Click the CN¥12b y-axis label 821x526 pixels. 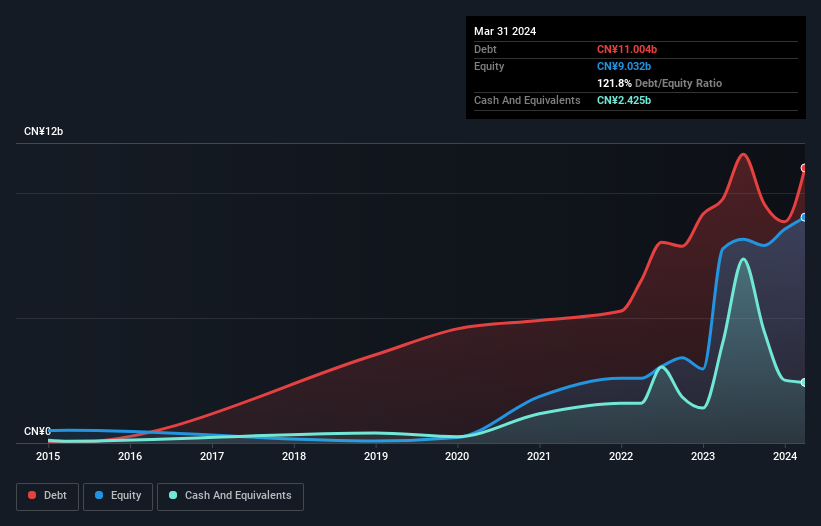43,131
